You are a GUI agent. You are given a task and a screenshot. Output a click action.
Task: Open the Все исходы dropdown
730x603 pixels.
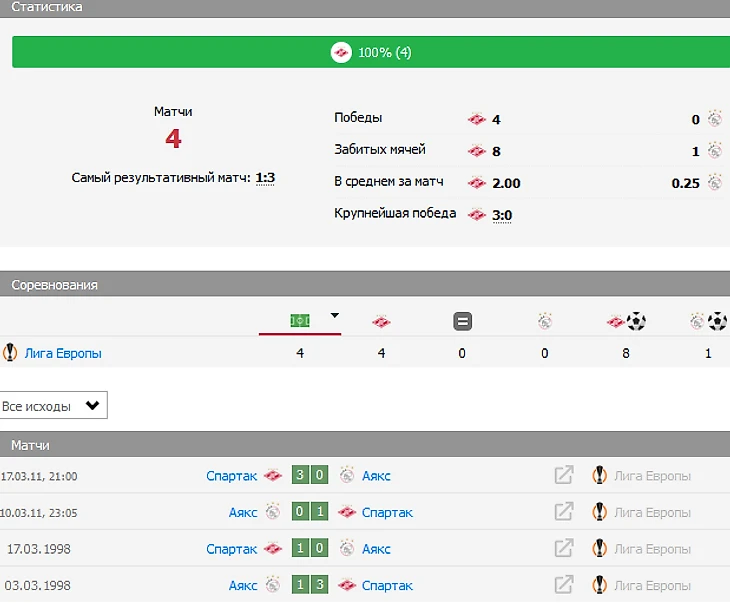[53, 405]
